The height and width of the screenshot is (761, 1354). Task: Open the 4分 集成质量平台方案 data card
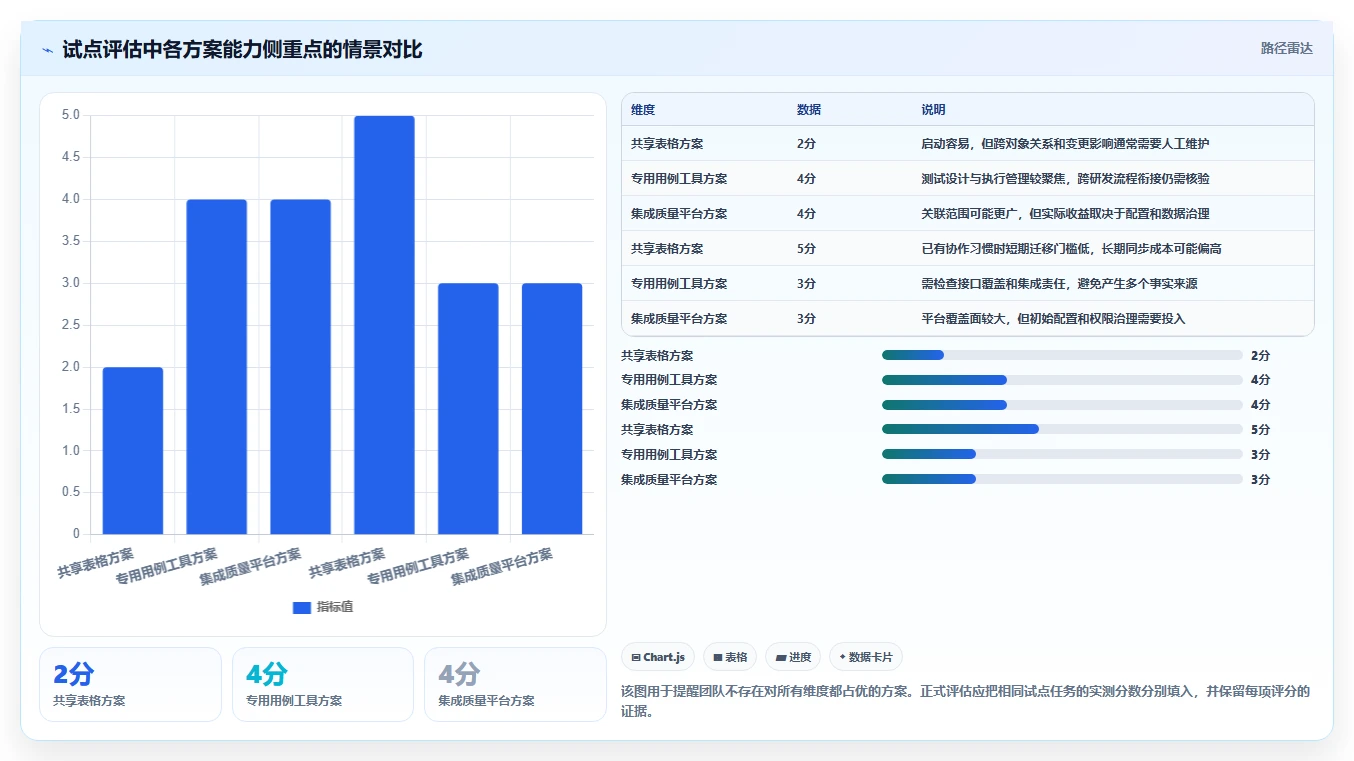tap(515, 684)
